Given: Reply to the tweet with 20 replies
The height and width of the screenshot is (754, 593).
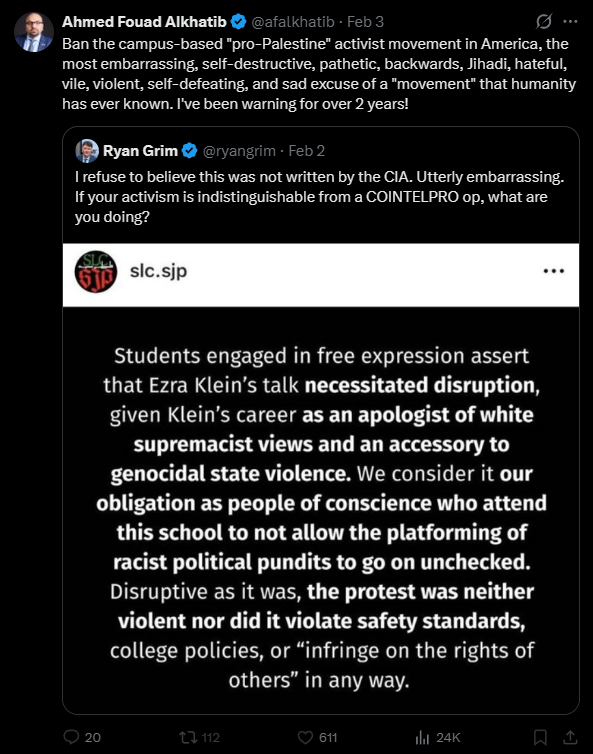Looking at the screenshot, I should click(82, 737).
